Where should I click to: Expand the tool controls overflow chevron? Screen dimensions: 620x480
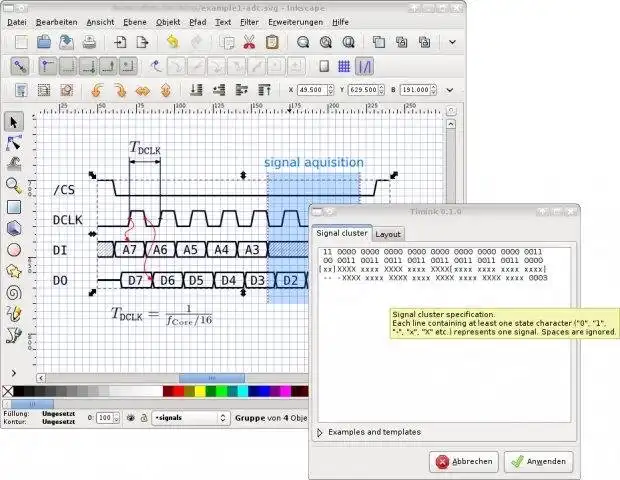[x=450, y=90]
